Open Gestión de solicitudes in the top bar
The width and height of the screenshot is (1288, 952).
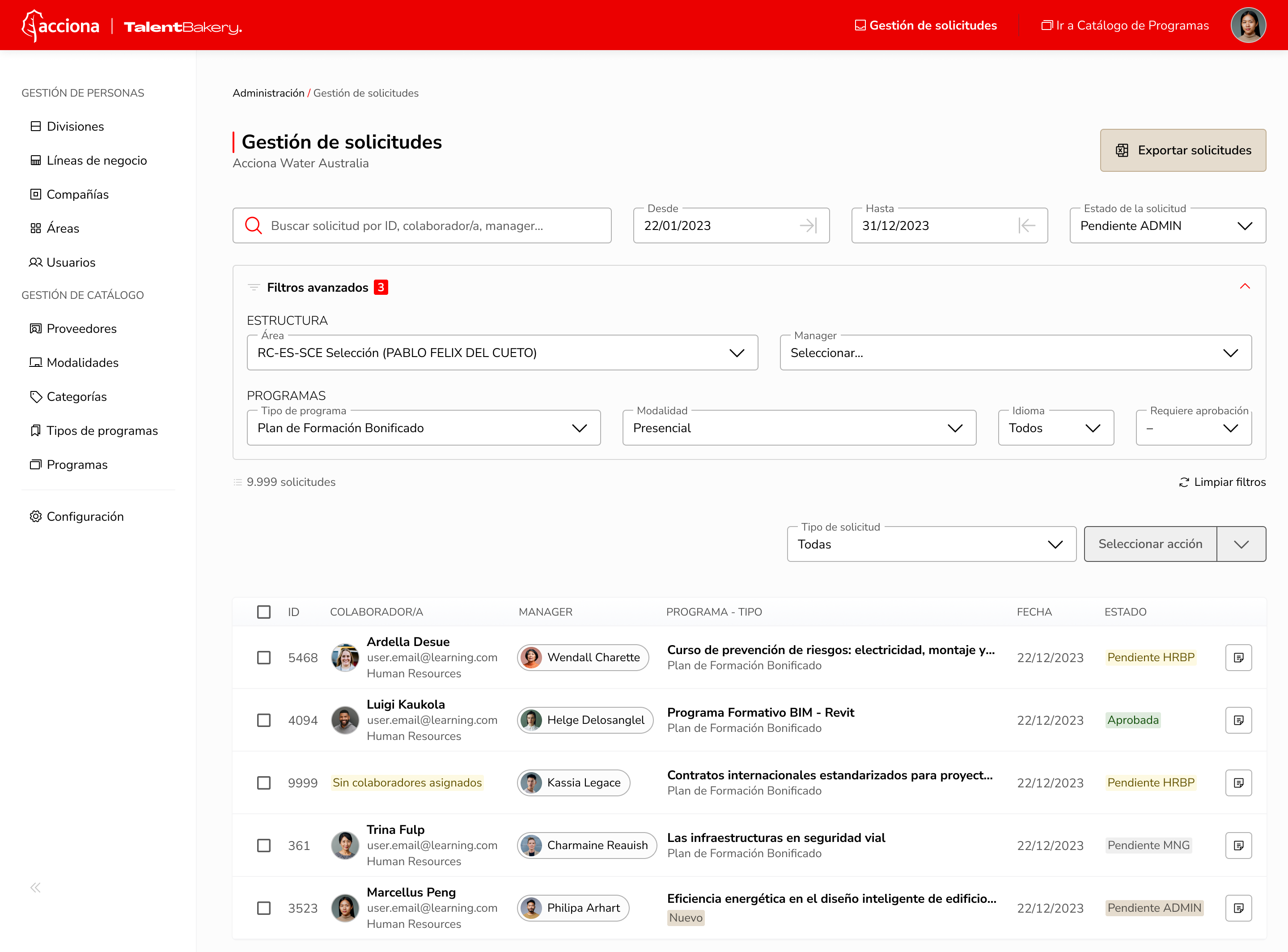(x=925, y=25)
